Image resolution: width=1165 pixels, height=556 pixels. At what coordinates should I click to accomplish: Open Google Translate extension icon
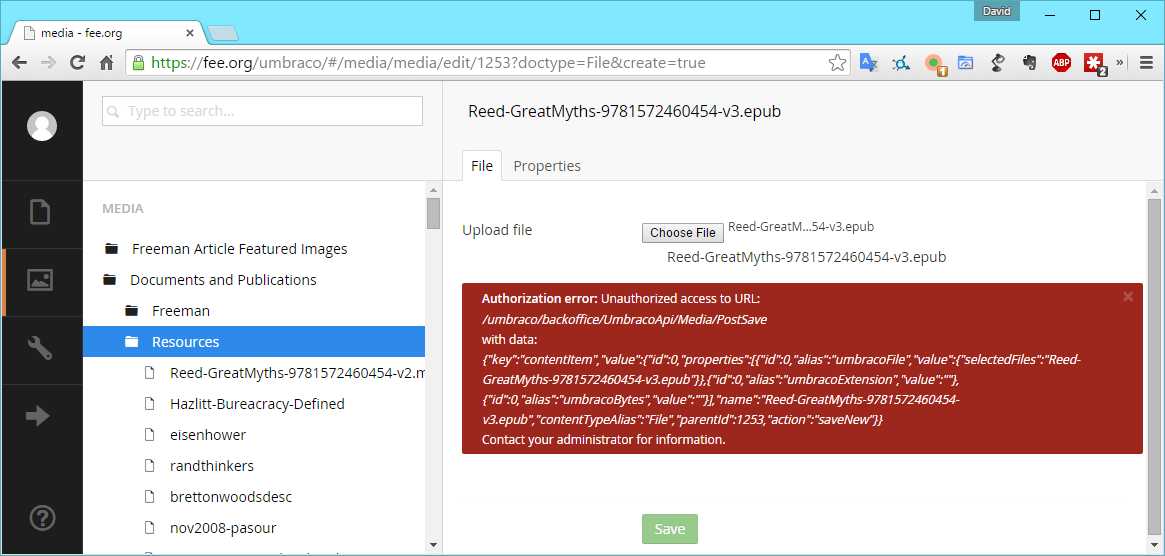tap(869, 63)
